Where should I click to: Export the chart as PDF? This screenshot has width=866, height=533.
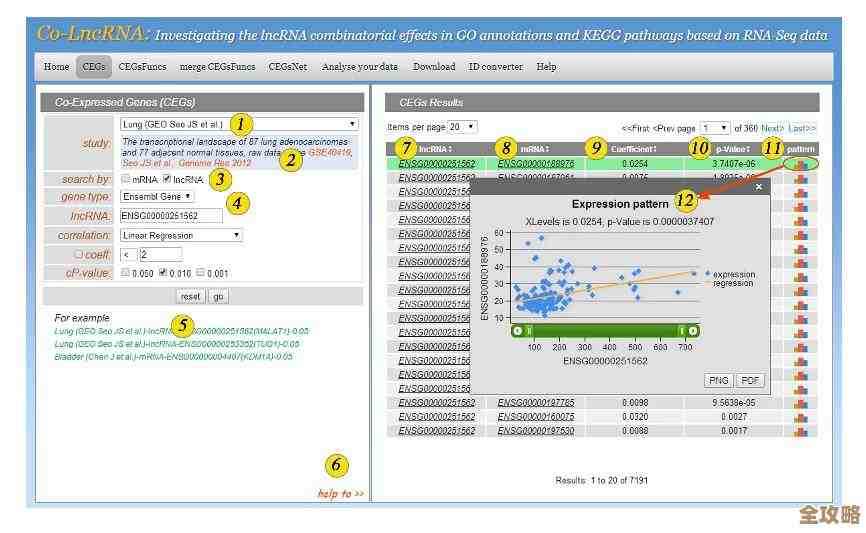[749, 381]
